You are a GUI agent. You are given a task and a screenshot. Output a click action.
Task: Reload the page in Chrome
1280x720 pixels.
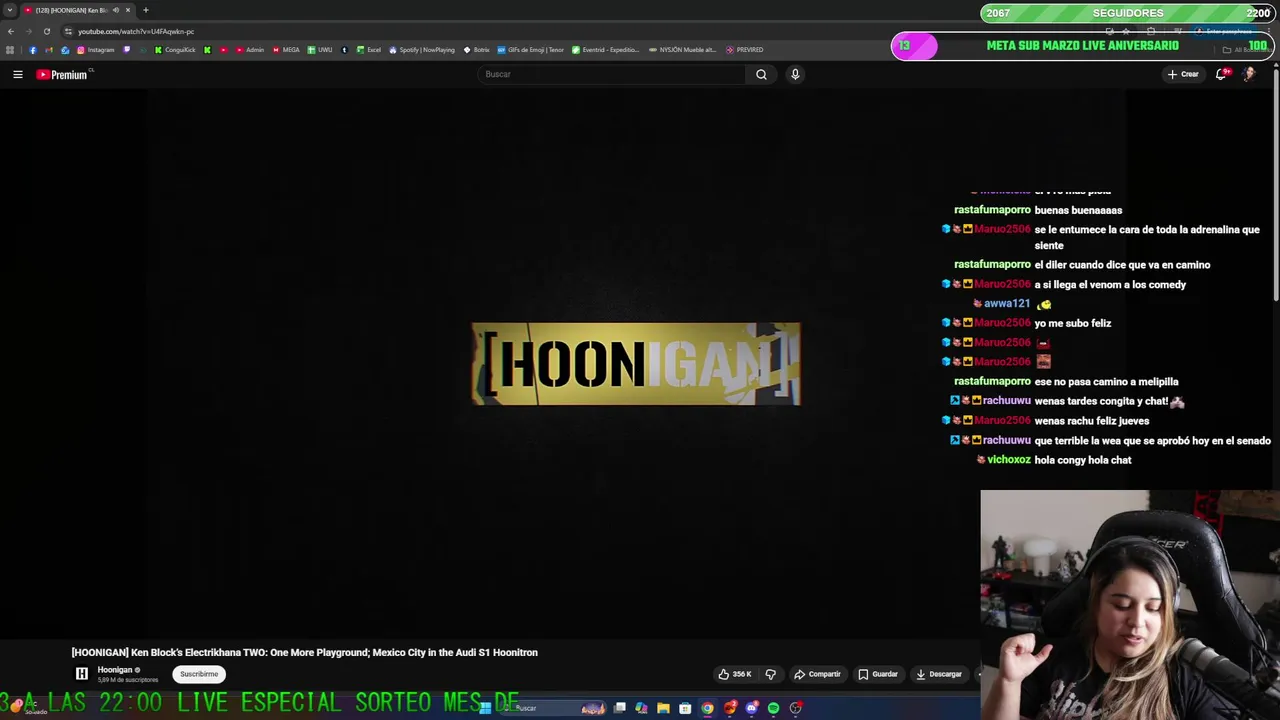[46, 31]
